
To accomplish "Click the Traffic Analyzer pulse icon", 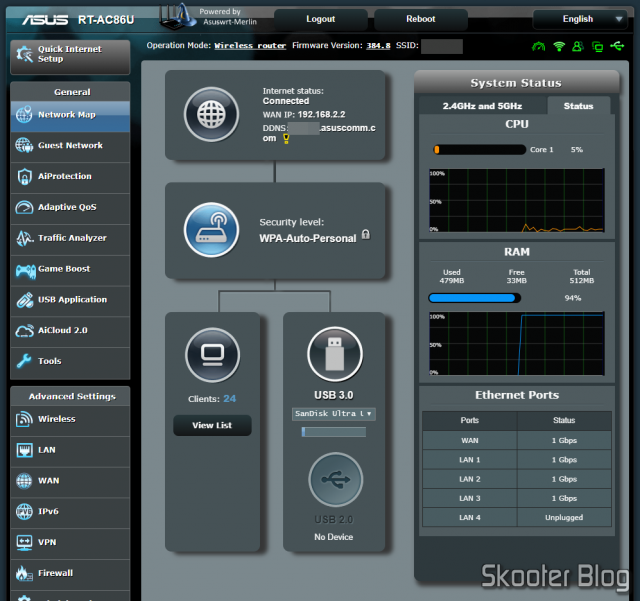I will [24, 238].
